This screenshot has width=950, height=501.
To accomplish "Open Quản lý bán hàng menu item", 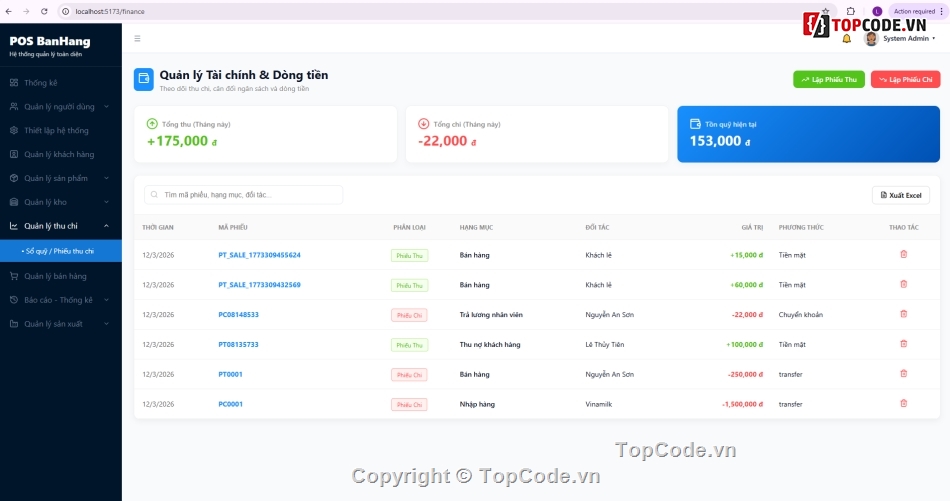I will point(61,276).
